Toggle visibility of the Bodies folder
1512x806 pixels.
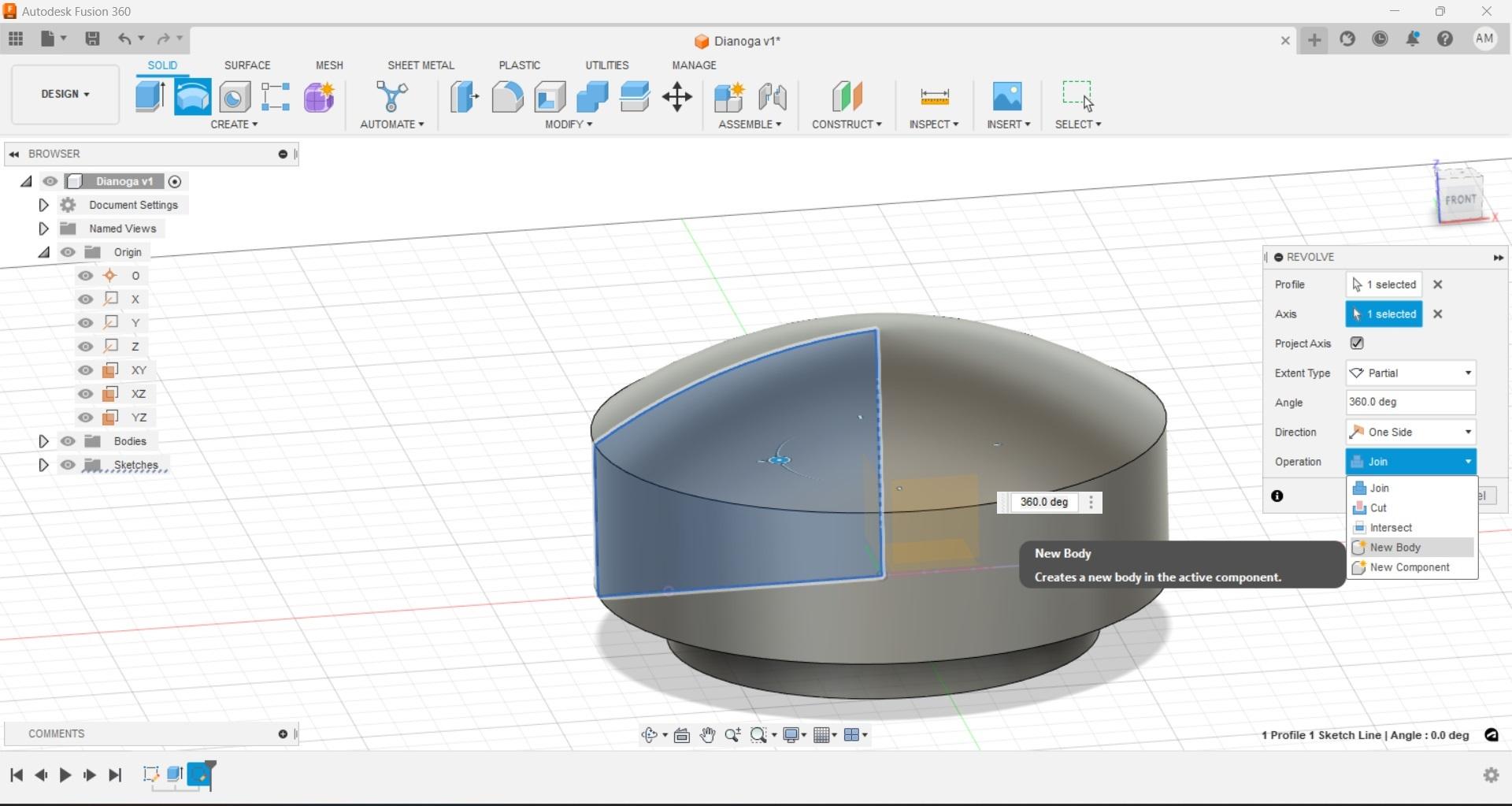[x=69, y=441]
